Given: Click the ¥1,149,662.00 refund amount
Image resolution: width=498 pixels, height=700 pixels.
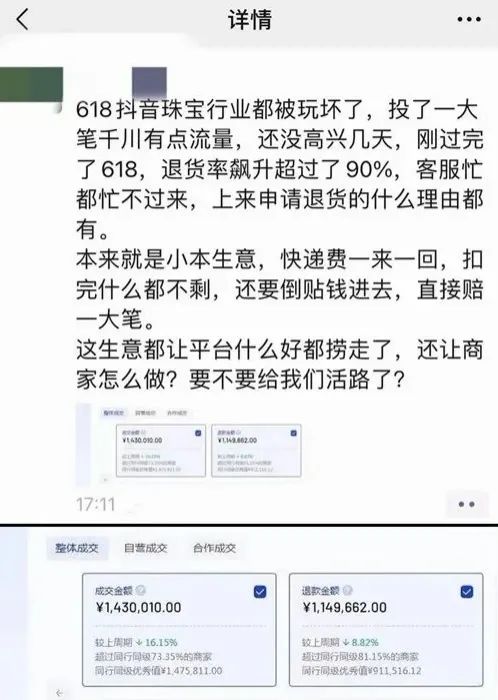Looking at the screenshot, I should click(x=344, y=607).
